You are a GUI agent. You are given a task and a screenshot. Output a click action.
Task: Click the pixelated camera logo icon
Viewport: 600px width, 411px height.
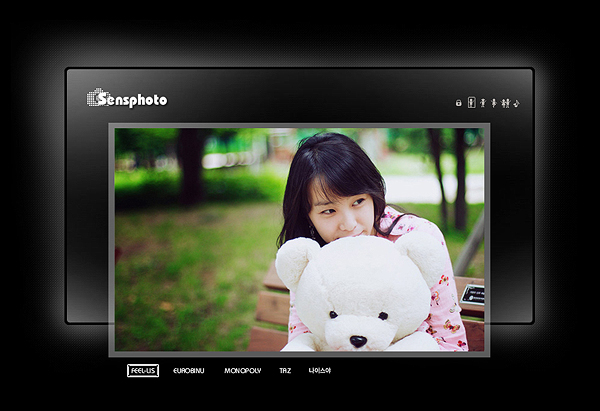[96, 97]
